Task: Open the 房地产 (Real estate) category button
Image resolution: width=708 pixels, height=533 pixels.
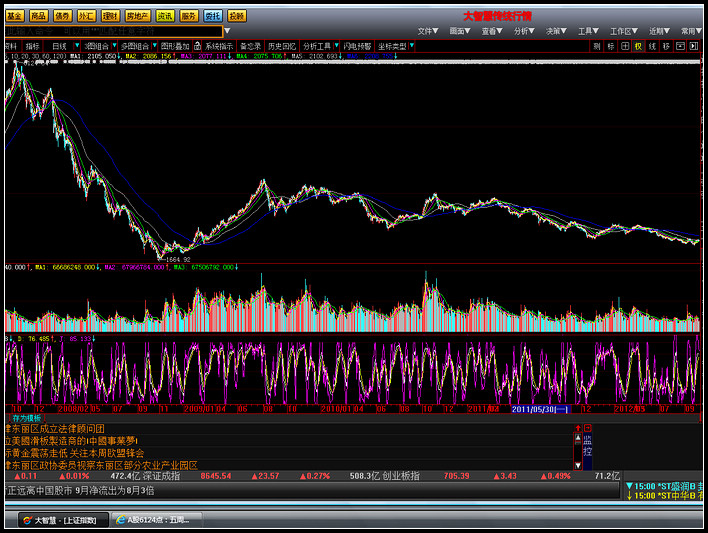Action: [138, 16]
